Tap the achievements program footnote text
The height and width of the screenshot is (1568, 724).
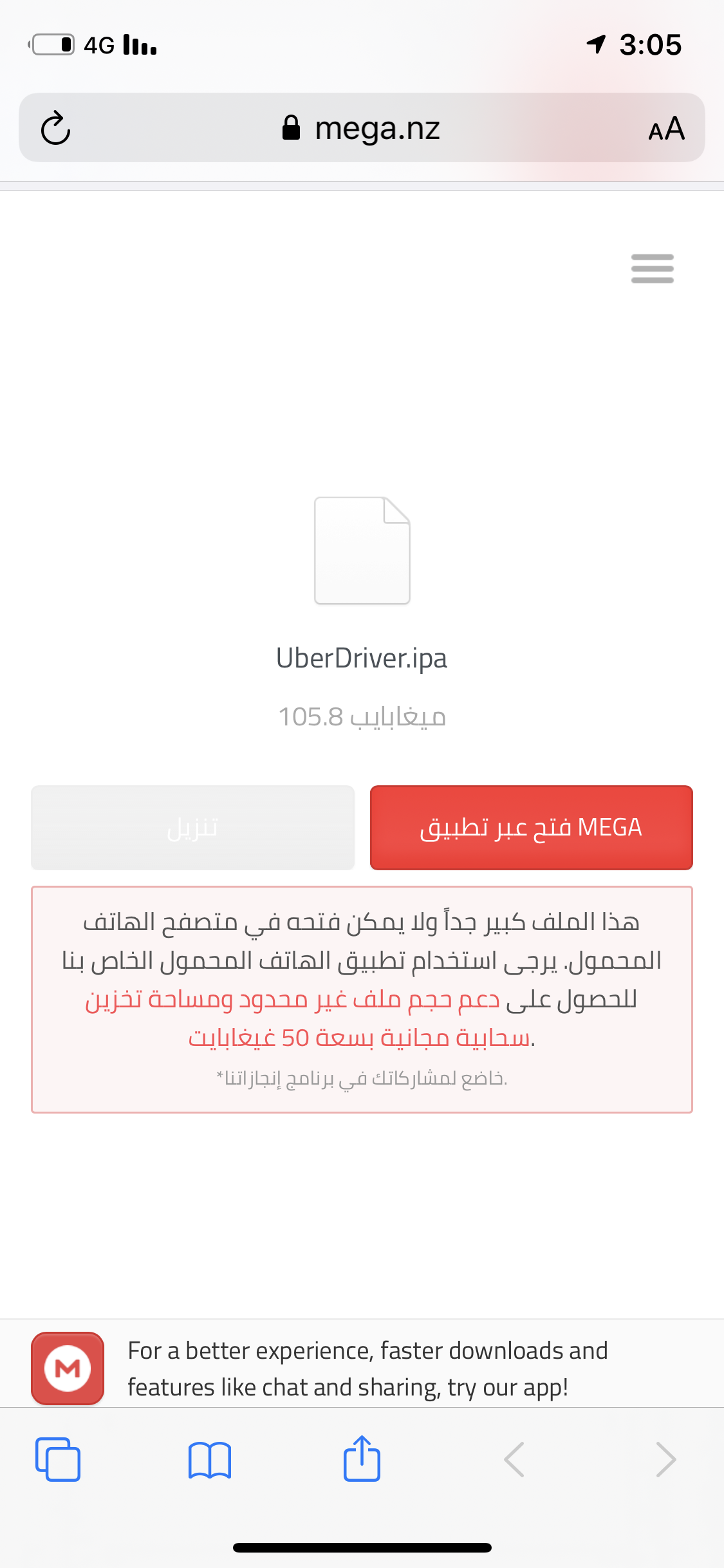(x=362, y=1078)
